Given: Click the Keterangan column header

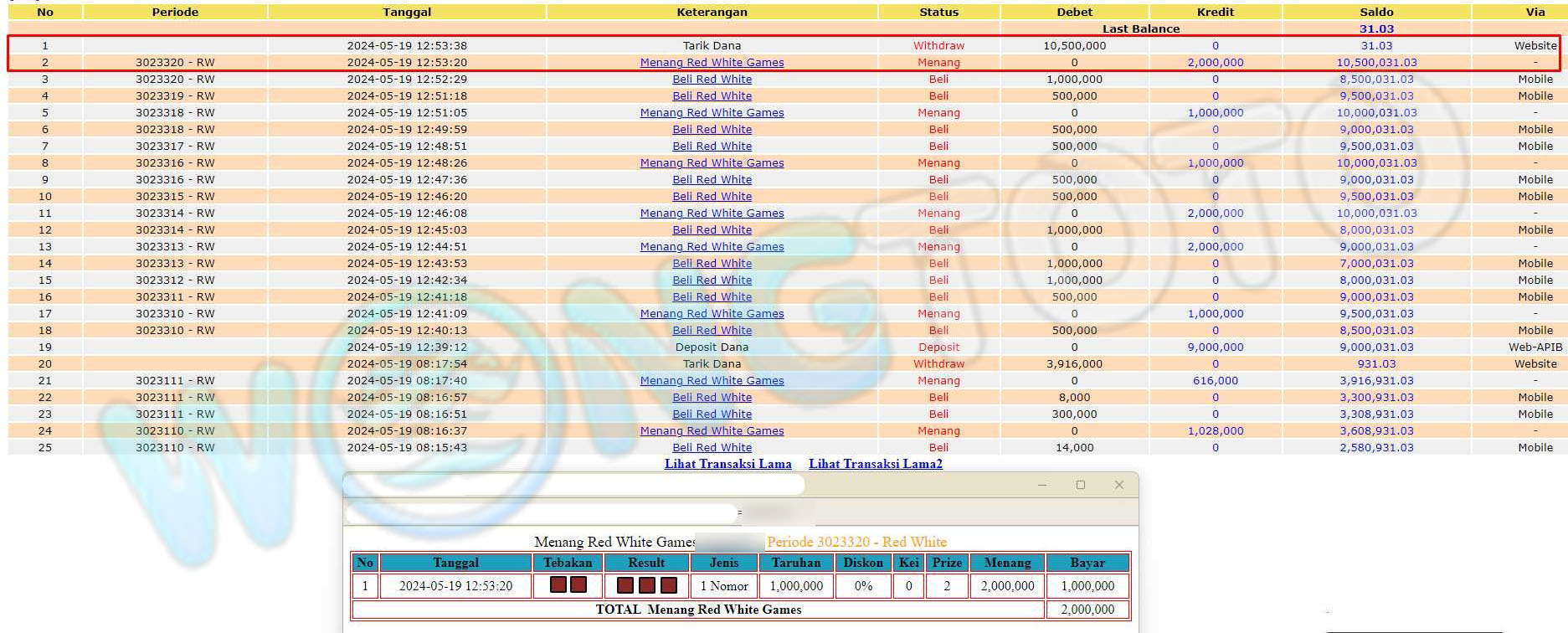Looking at the screenshot, I should [712, 12].
